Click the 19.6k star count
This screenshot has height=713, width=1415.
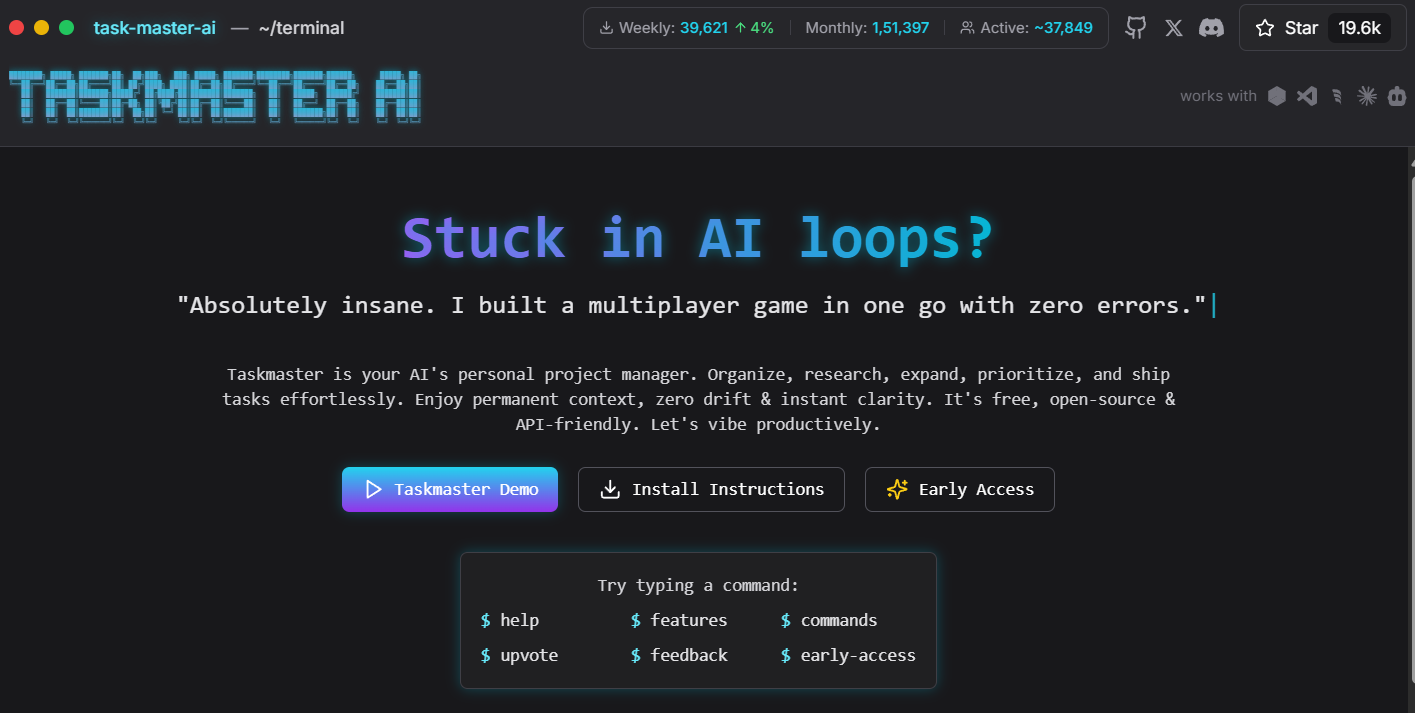pos(1360,28)
